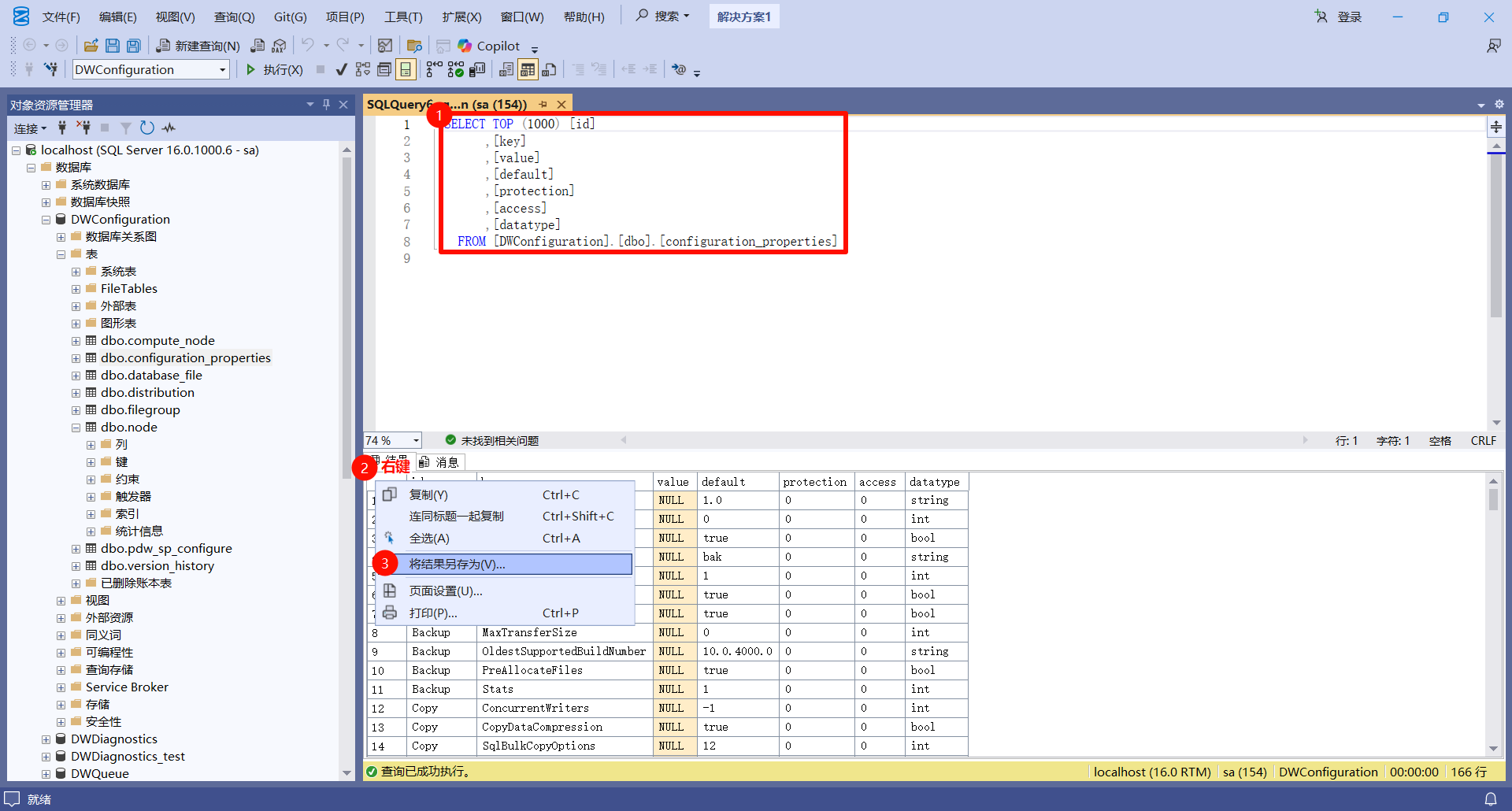Switch output to results to file
This screenshot has width=1512, height=811.
coord(549,69)
